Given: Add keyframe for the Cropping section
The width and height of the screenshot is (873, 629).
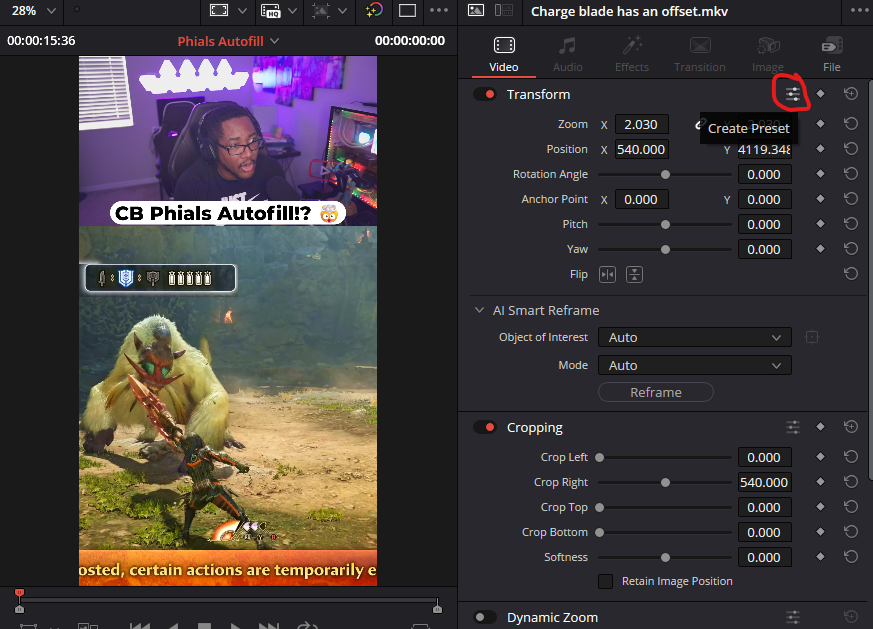Looking at the screenshot, I should click(x=820, y=426).
